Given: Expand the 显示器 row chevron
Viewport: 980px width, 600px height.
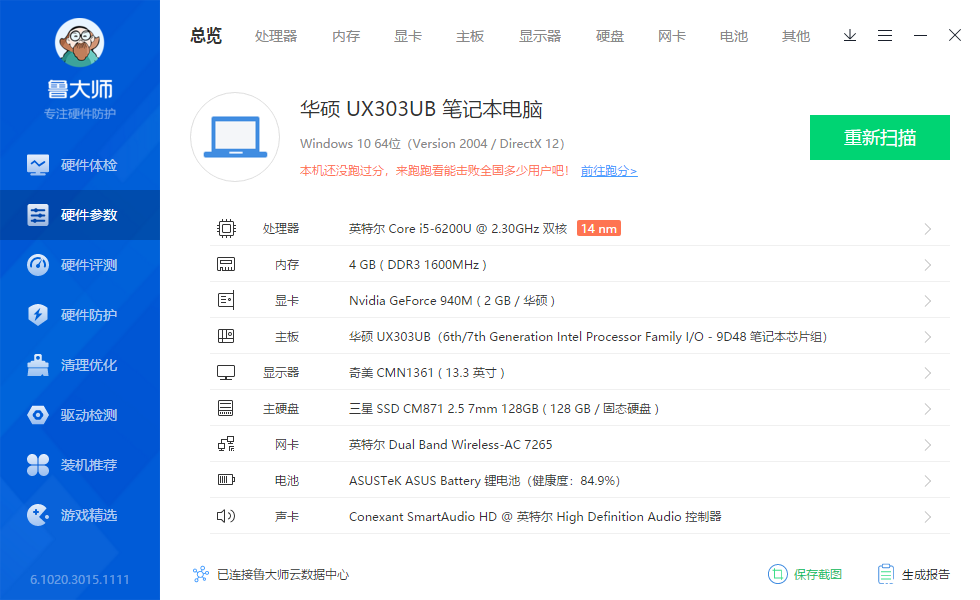Looking at the screenshot, I should (x=928, y=373).
